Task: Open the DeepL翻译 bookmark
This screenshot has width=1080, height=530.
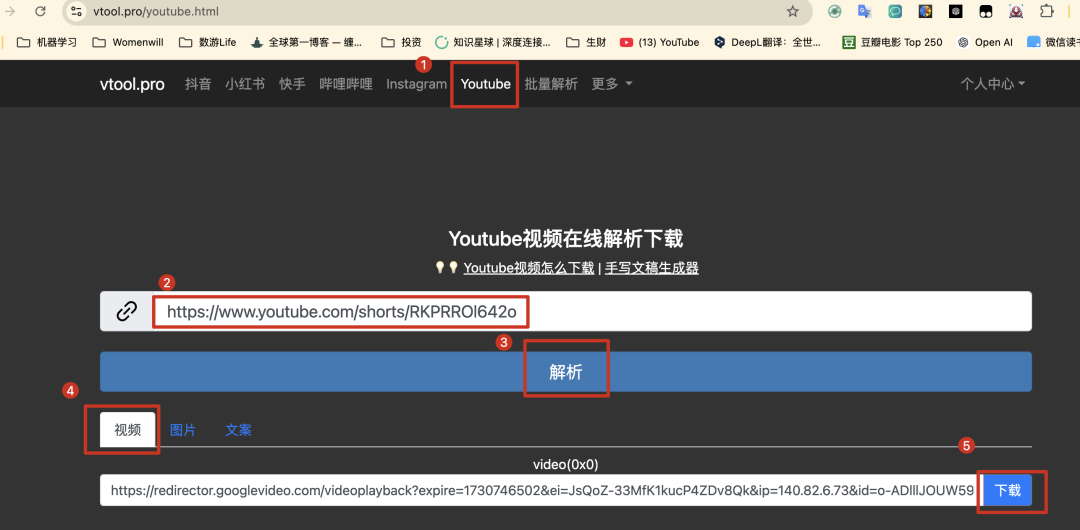Action: coord(768,42)
